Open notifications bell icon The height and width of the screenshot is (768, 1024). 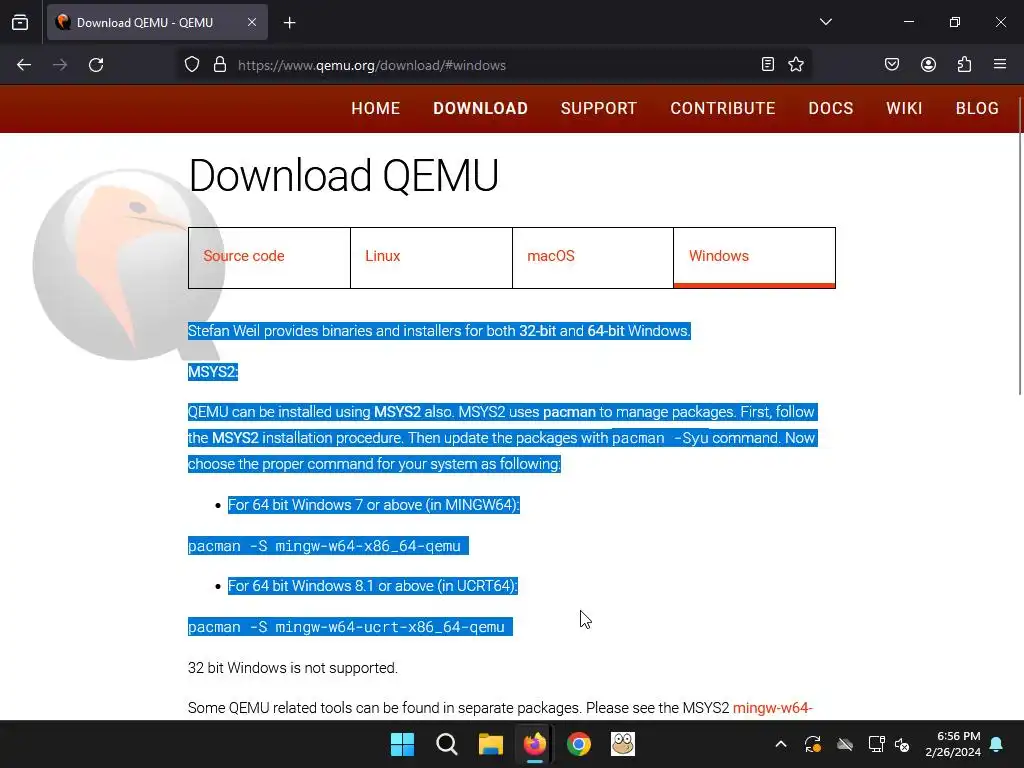click(997, 744)
